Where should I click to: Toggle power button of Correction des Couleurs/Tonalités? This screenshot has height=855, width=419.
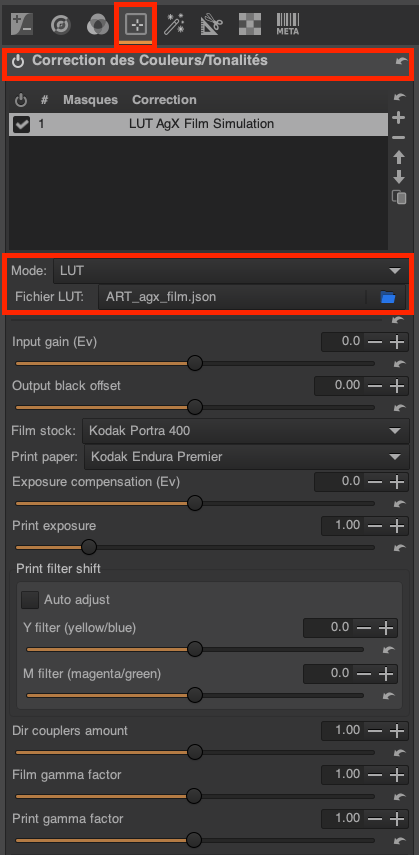[19, 62]
